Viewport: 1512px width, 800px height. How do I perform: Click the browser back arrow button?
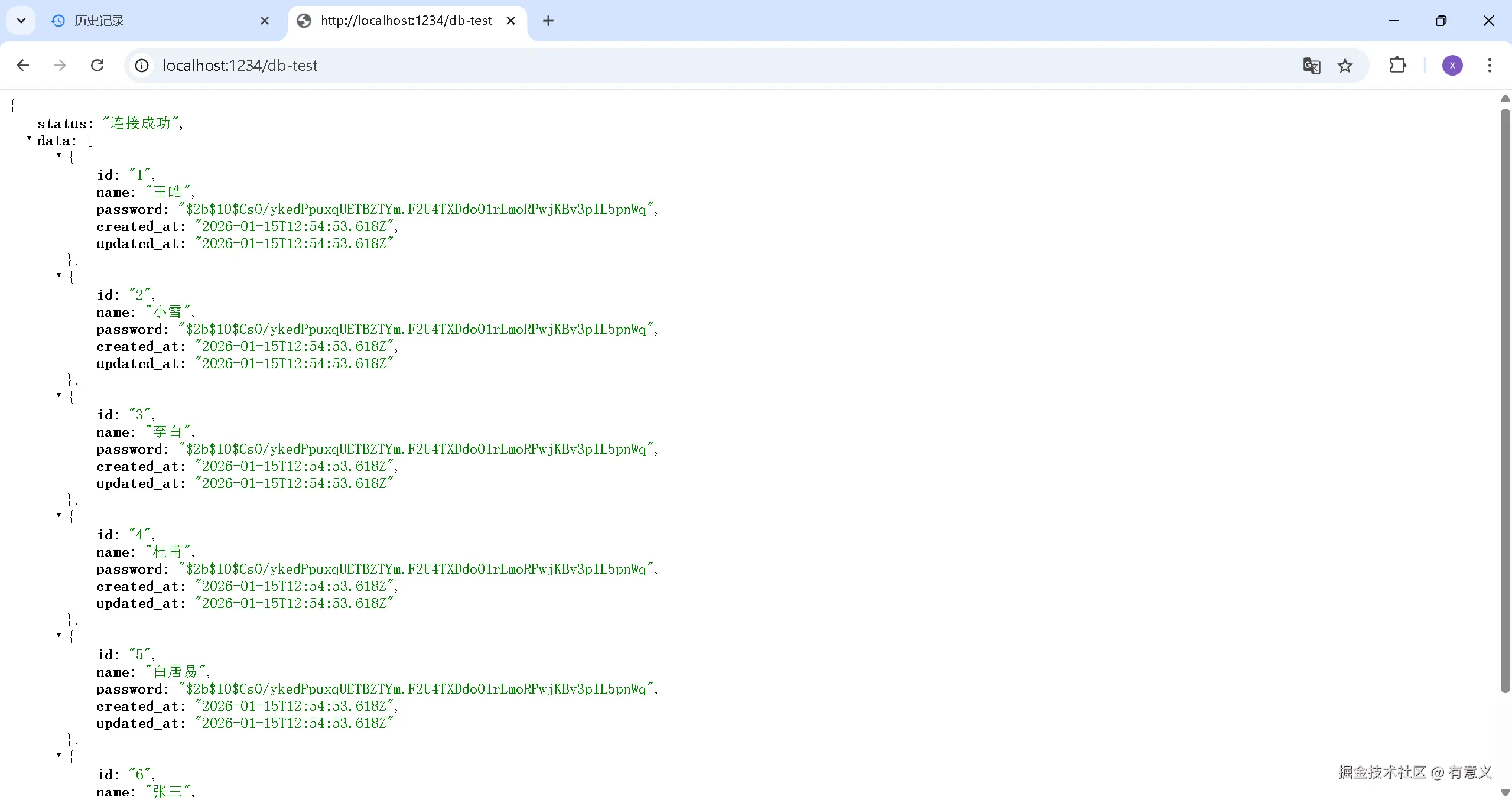[23, 66]
